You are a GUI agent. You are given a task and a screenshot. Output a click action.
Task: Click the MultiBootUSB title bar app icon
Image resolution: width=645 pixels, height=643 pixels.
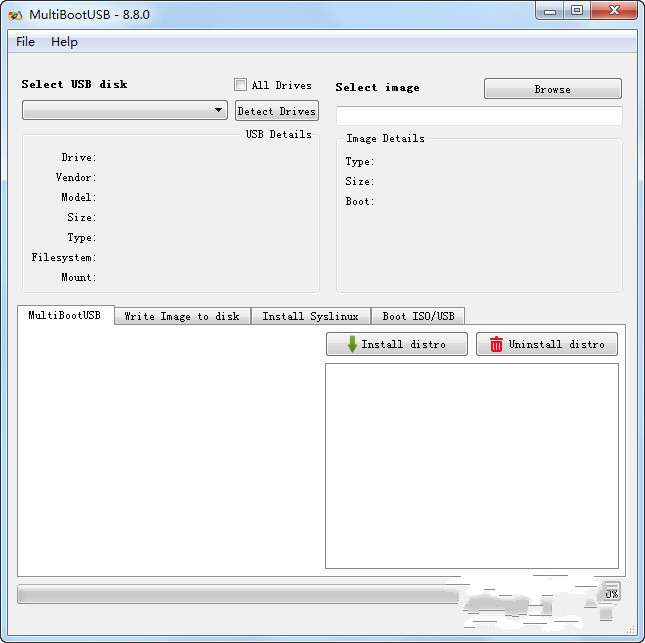click(15, 15)
